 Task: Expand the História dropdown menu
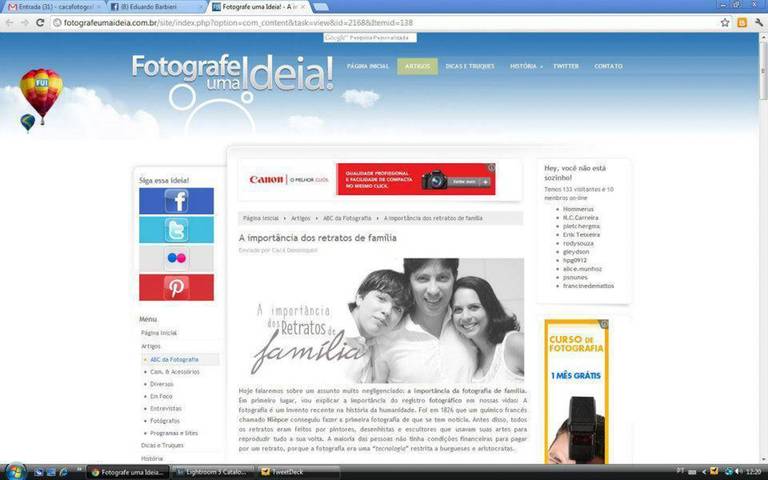coord(526,66)
